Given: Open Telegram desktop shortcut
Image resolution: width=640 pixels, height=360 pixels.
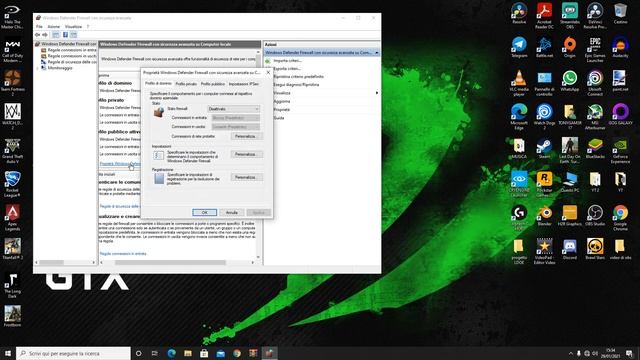Looking at the screenshot, I should coord(519,47).
